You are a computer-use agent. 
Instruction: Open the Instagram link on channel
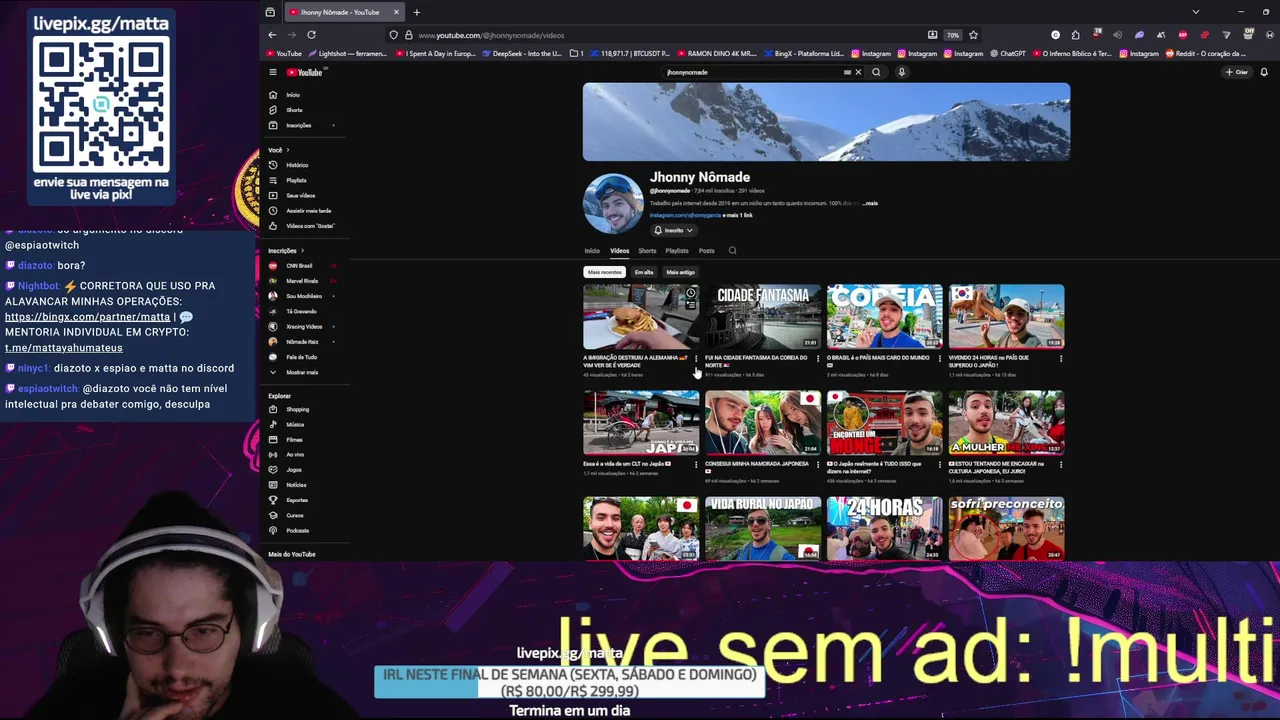coord(685,215)
